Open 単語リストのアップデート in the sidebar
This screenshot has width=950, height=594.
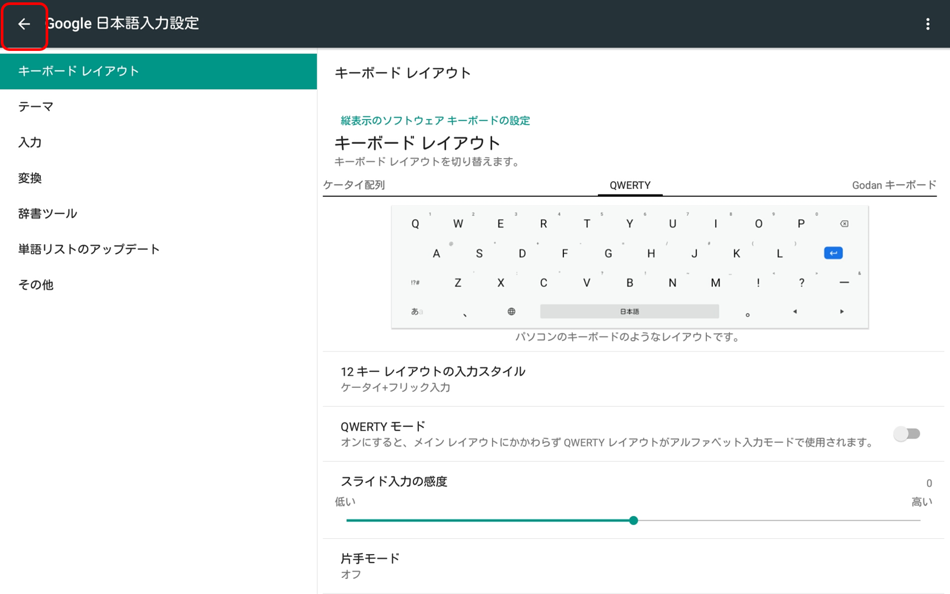click(158, 249)
